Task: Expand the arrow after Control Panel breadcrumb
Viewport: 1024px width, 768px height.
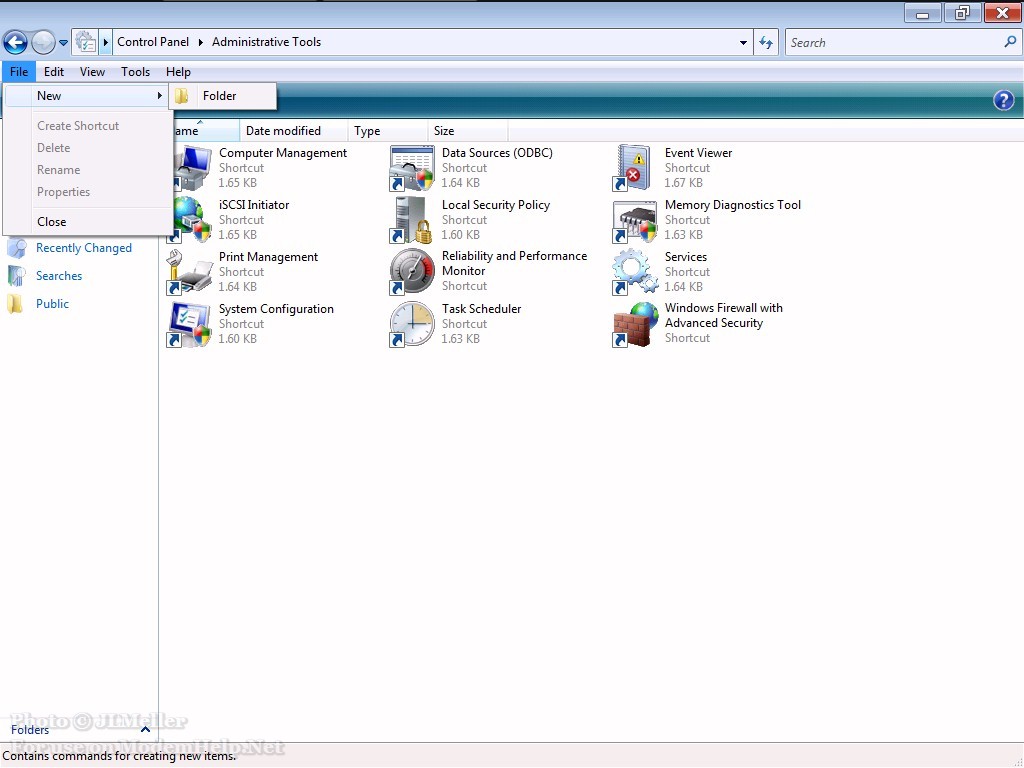Action: pyautogui.click(x=200, y=42)
